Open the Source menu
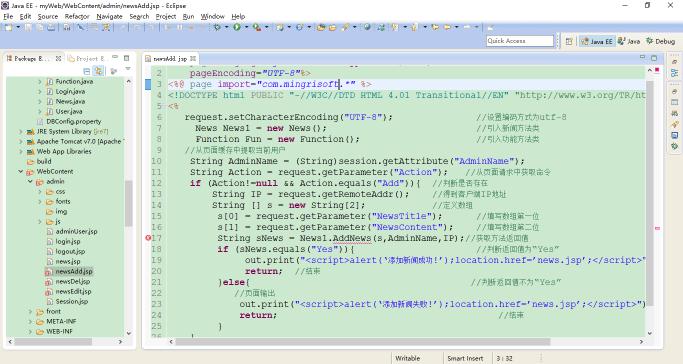 [47, 16]
